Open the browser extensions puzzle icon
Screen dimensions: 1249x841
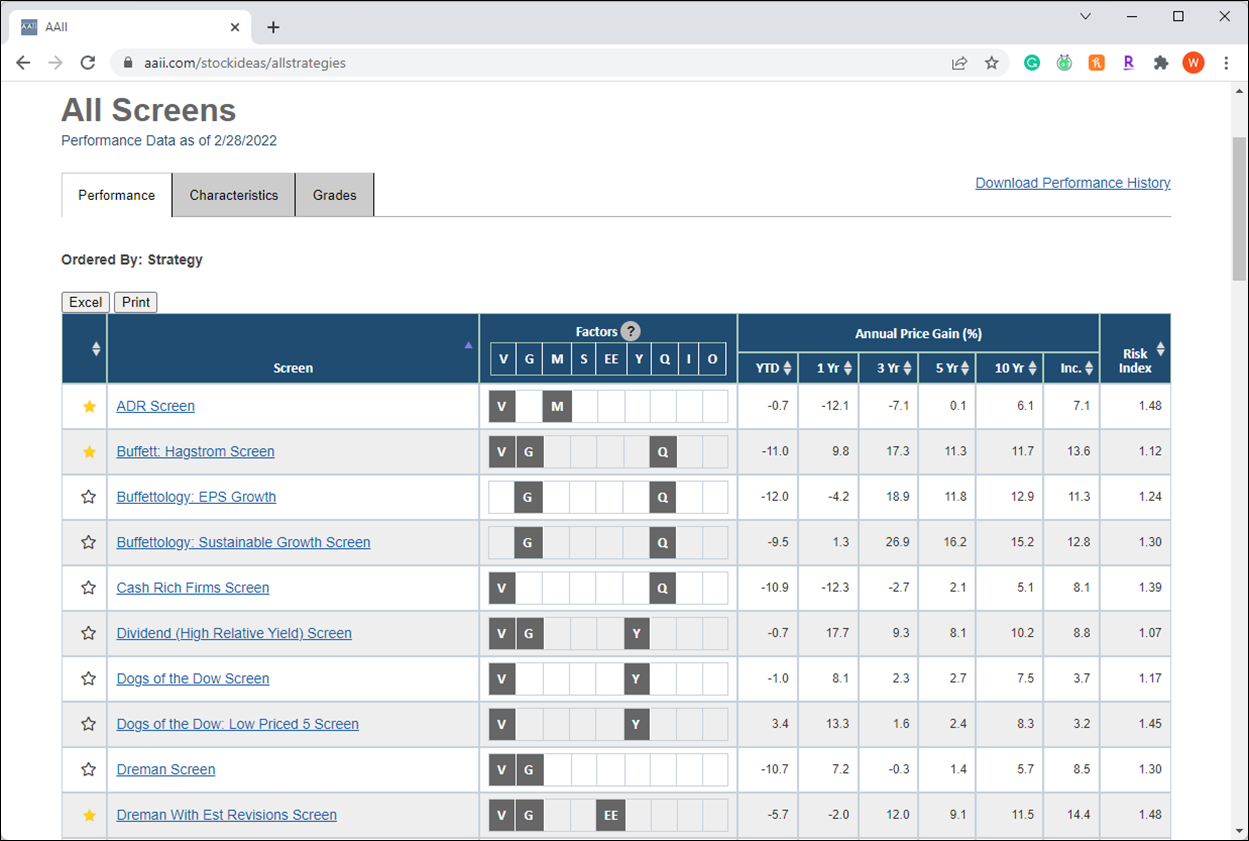pyautogui.click(x=1160, y=62)
